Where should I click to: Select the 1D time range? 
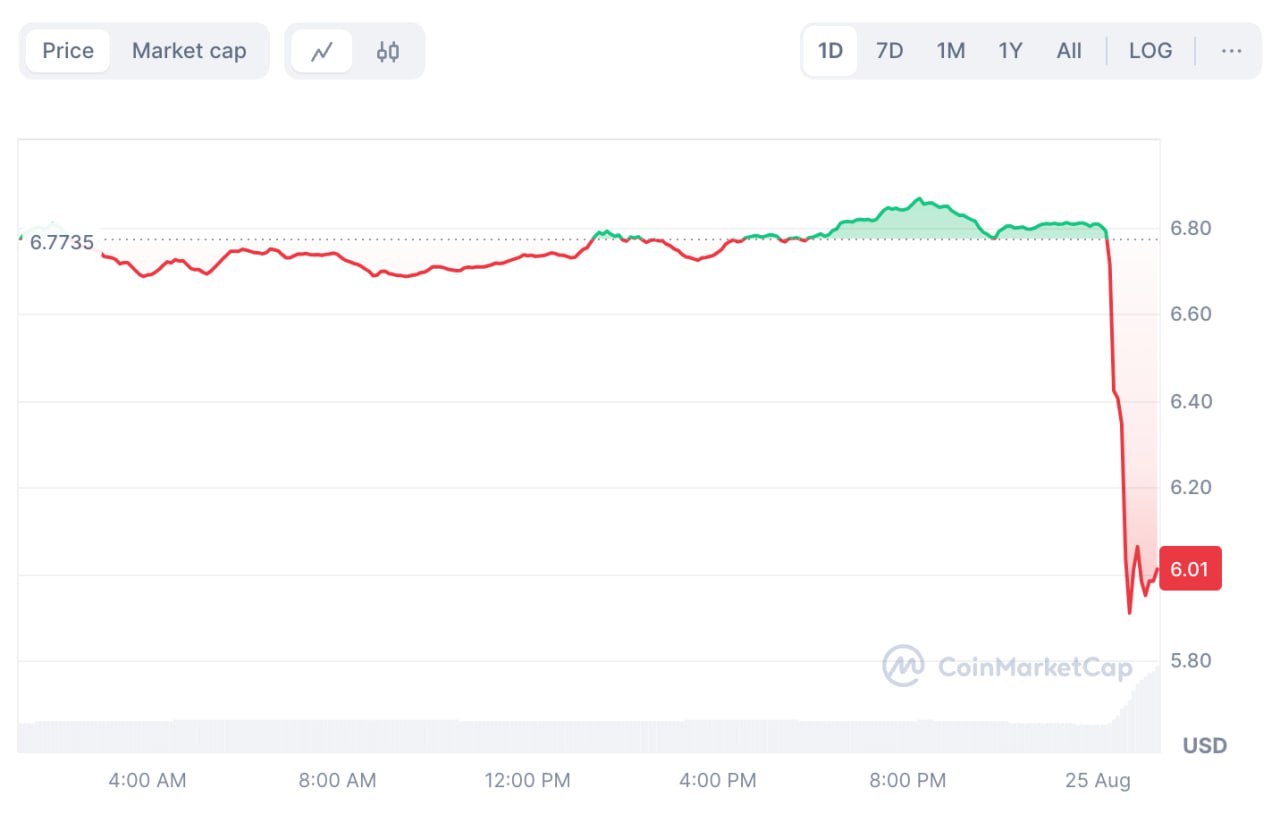830,51
